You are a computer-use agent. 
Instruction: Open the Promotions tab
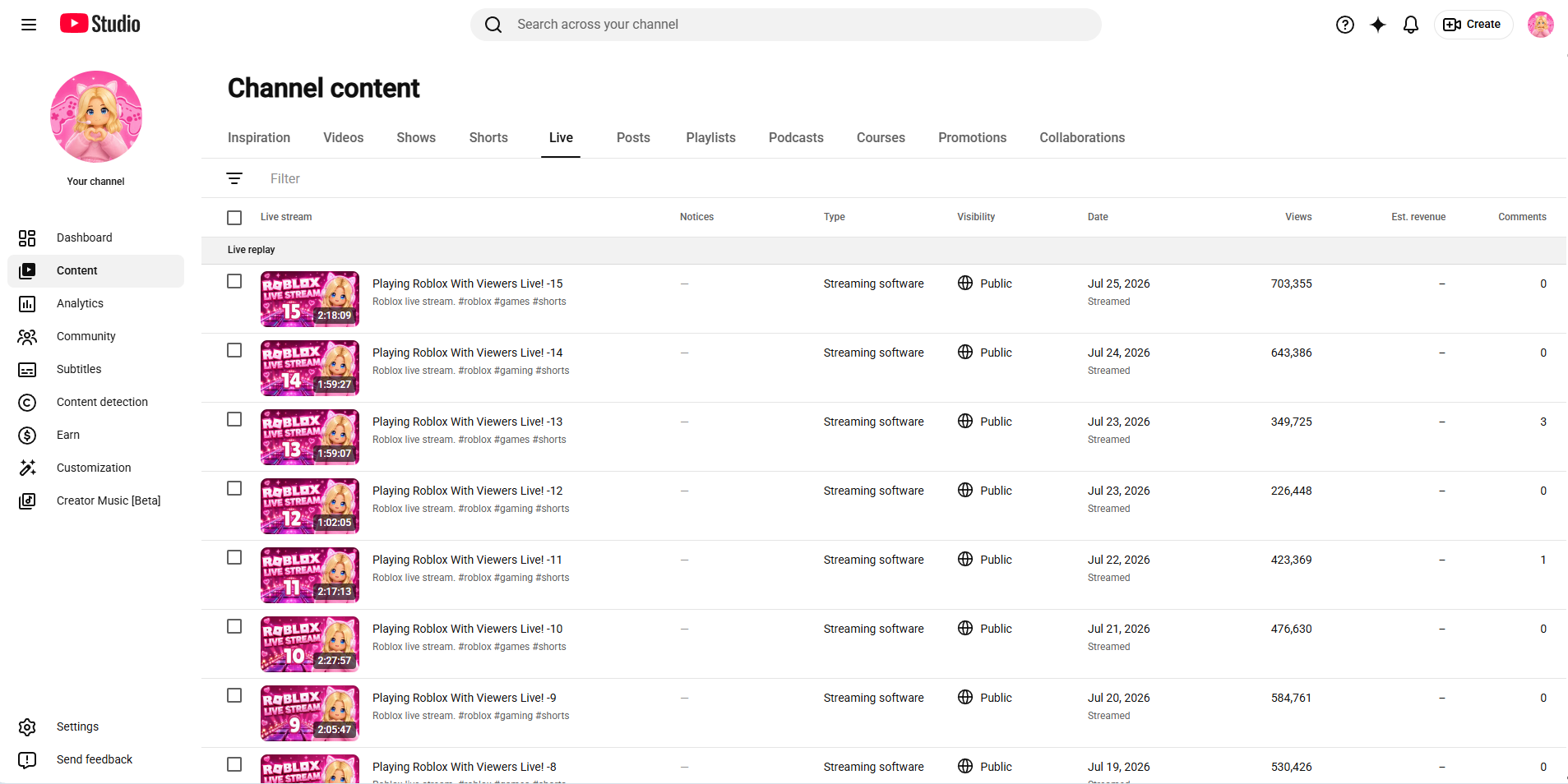pyautogui.click(x=973, y=137)
